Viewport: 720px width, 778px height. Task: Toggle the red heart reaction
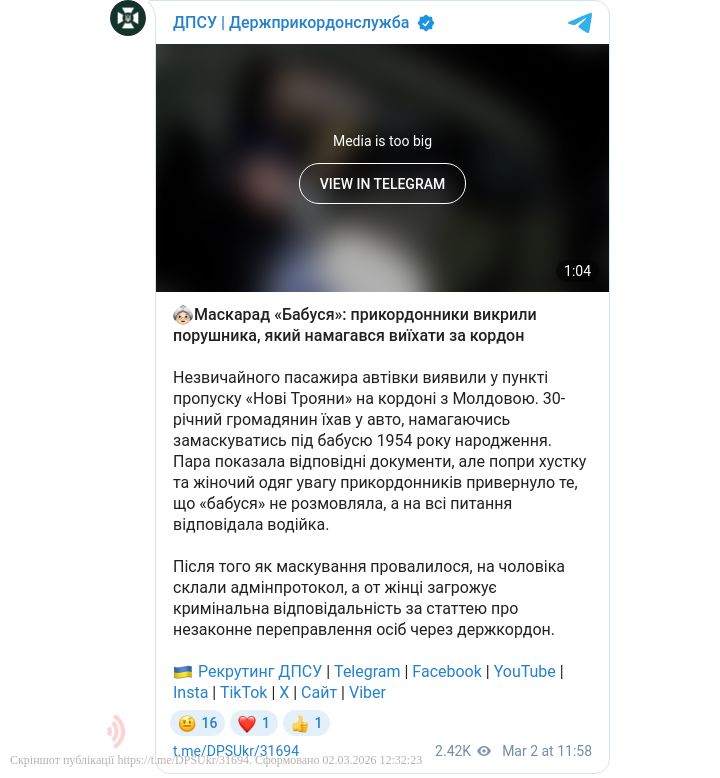pos(254,723)
